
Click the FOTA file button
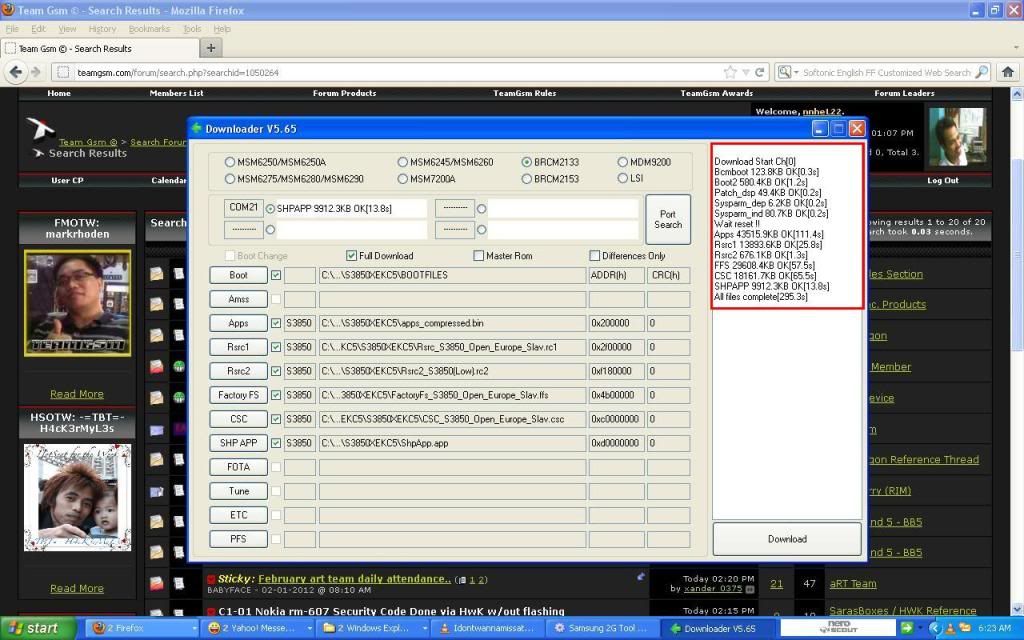click(x=238, y=467)
